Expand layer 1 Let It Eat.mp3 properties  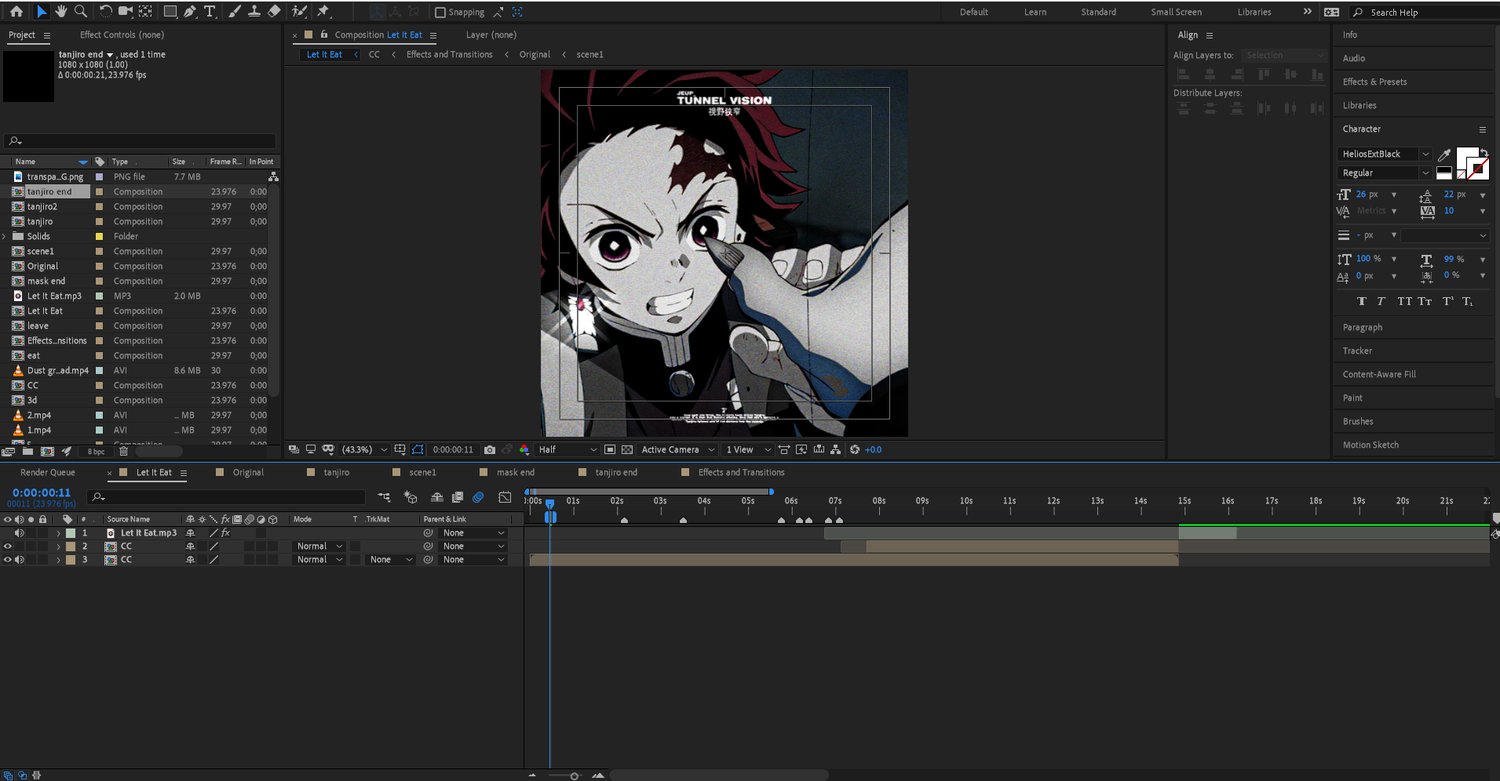[x=58, y=533]
